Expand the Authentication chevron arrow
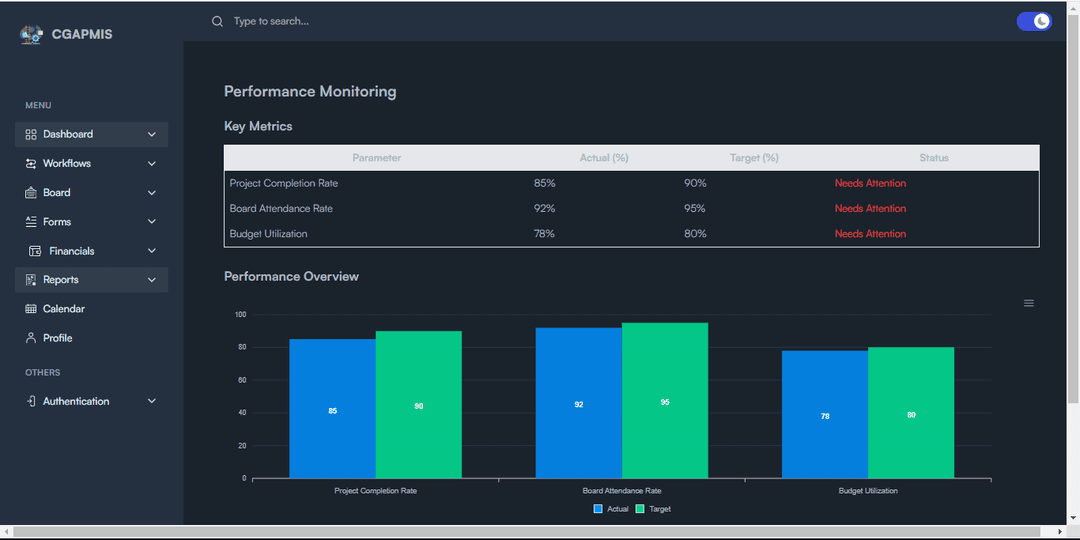The image size is (1080, 540). 152,401
